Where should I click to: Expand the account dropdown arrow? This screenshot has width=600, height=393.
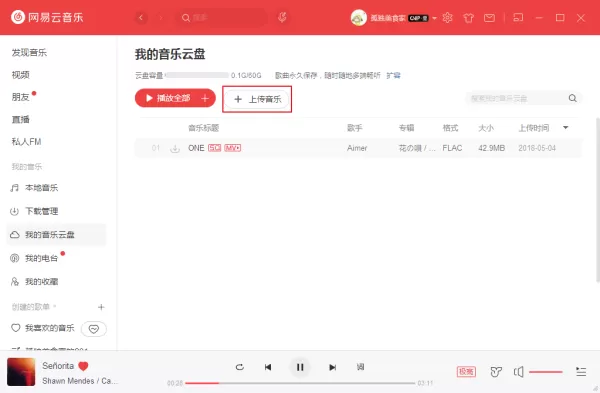[434, 18]
